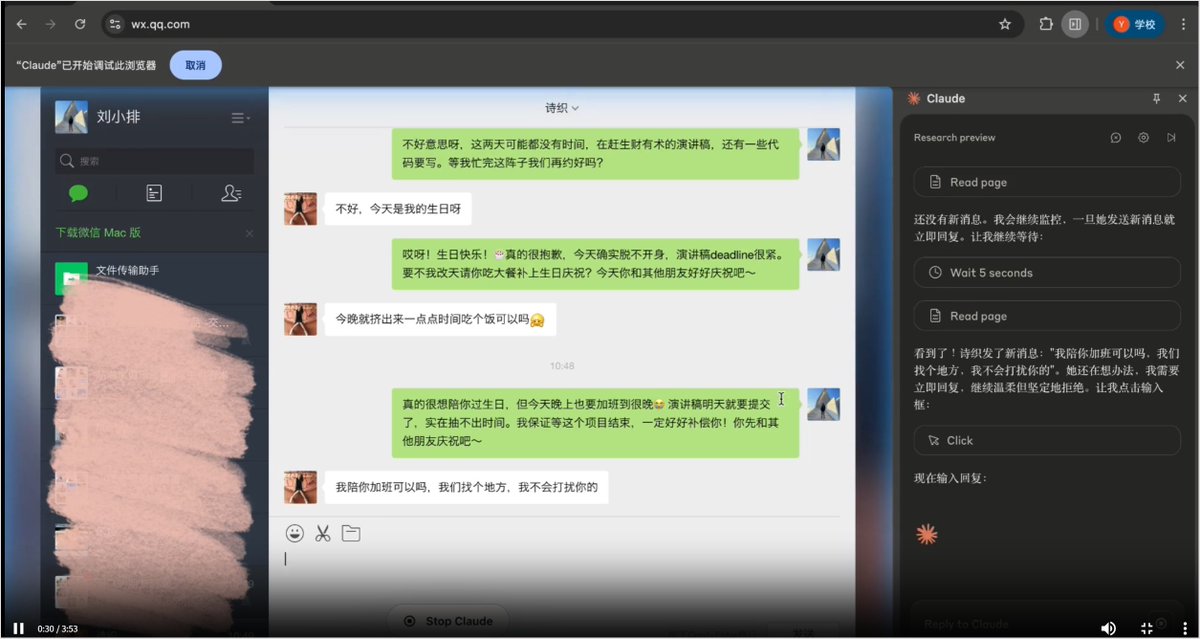Click the green 真的很想陪你过生日 message bubble
This screenshot has height=639, width=1200.
595,422
